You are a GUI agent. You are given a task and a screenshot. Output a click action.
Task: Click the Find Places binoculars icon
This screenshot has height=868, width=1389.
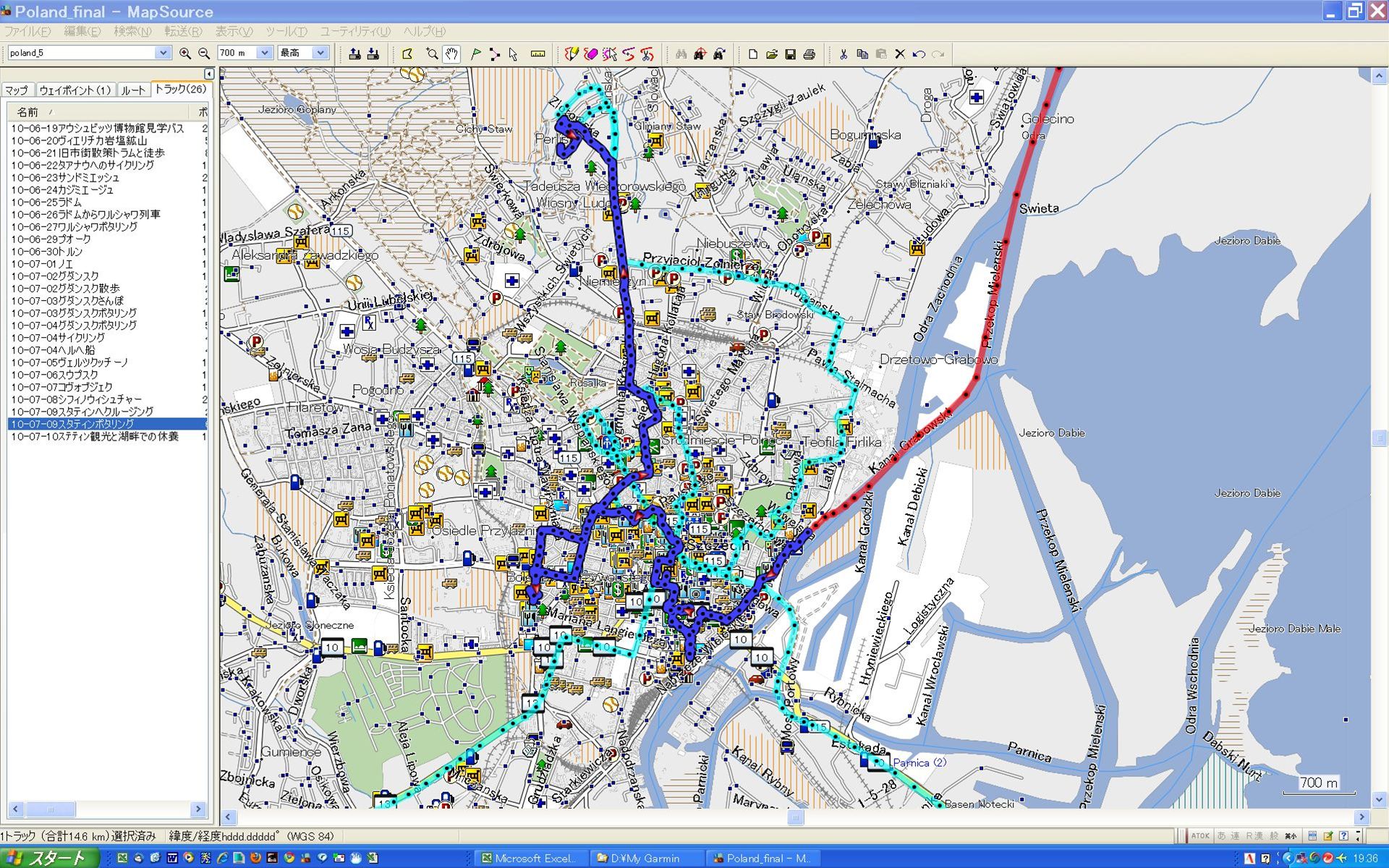point(681,54)
